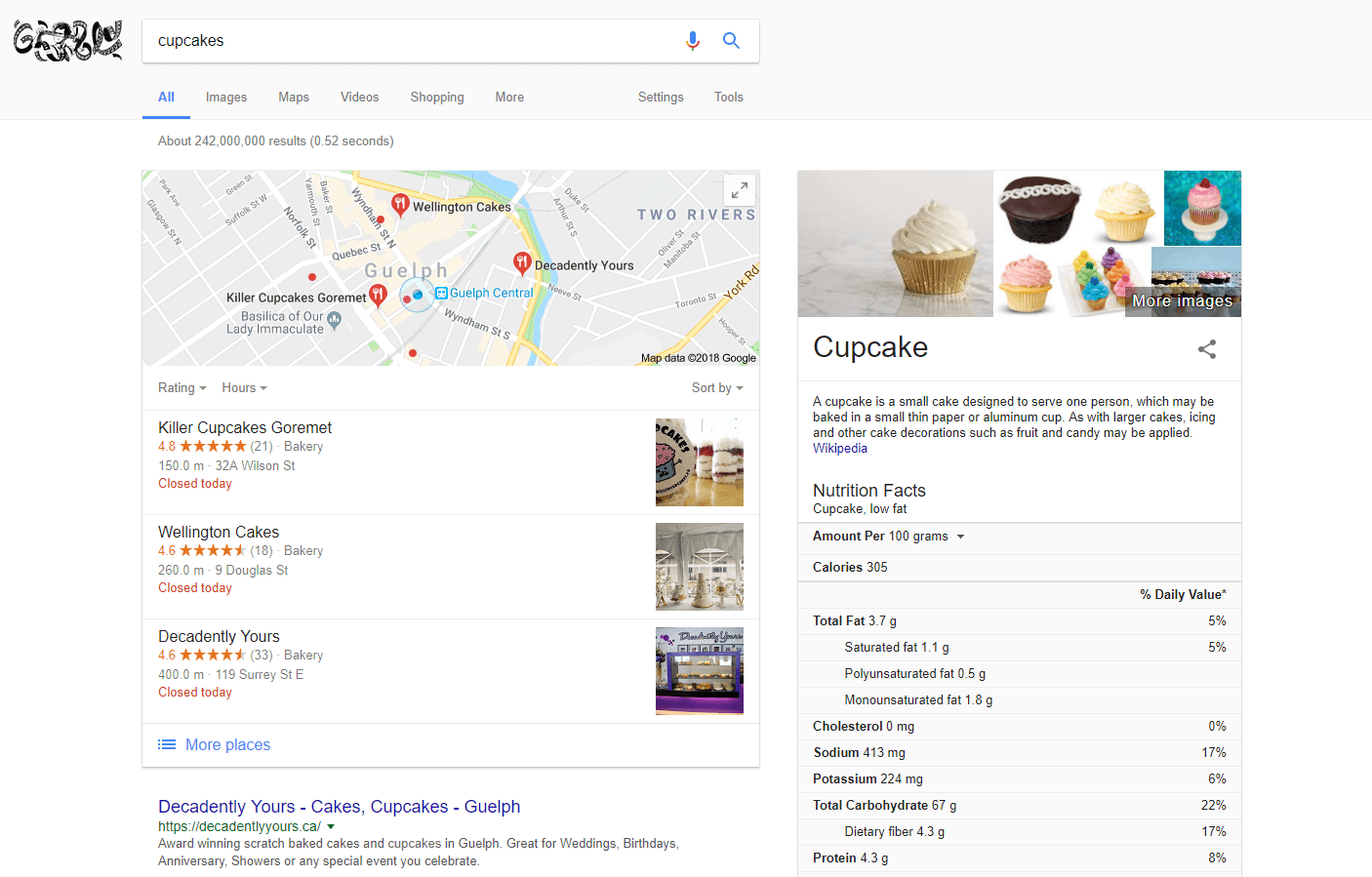Open the pink frosted cupcake image
Image resolution: width=1372 pixels, height=877 pixels.
click(1026, 282)
